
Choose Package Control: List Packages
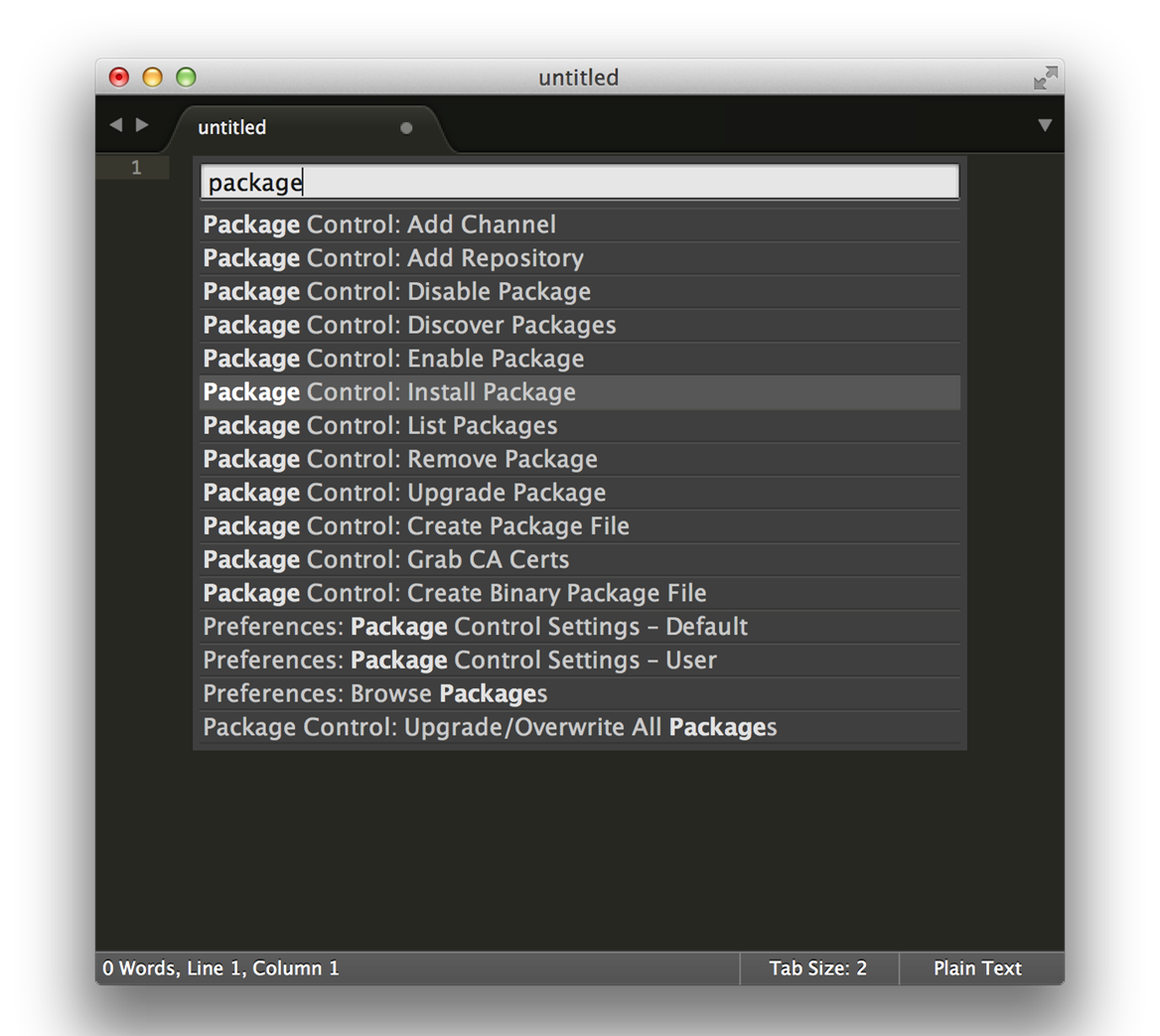[x=580, y=425]
